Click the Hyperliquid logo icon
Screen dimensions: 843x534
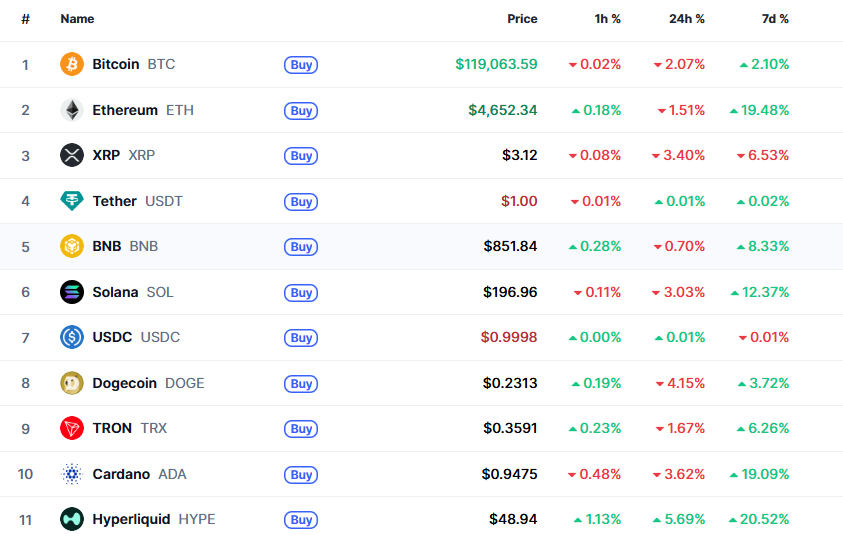tap(71, 519)
